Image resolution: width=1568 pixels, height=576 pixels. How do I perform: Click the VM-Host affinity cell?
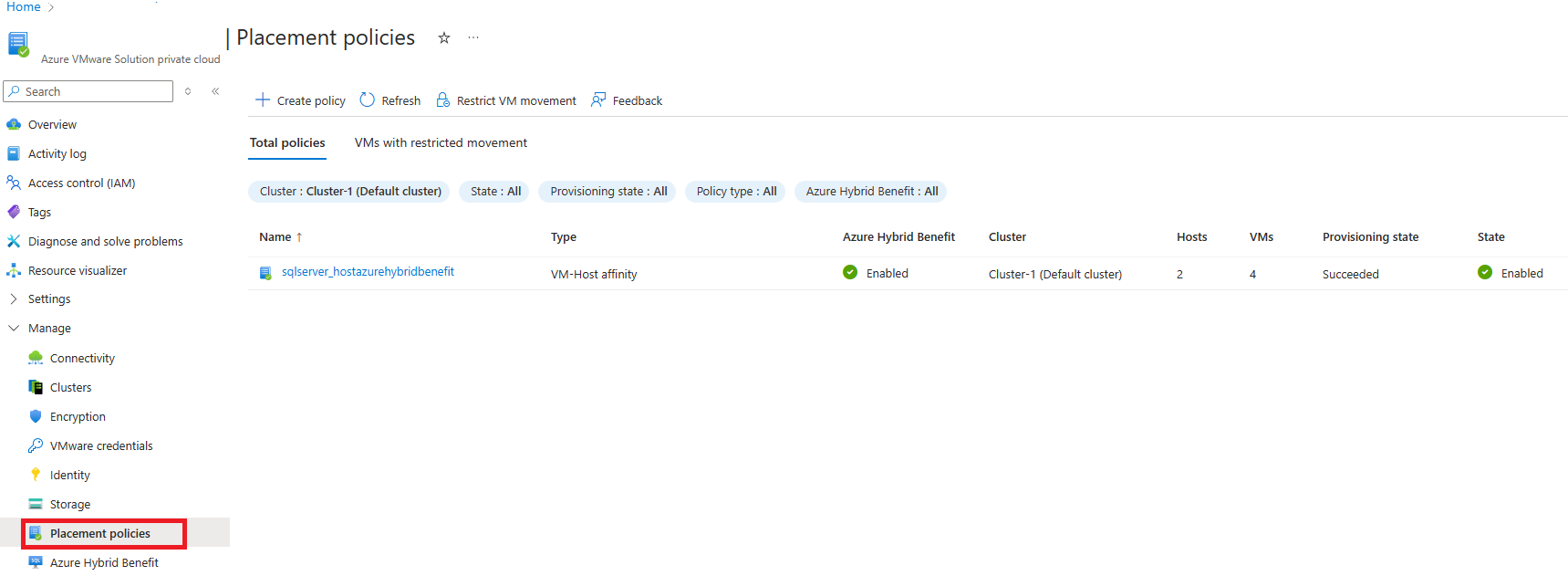(x=594, y=274)
